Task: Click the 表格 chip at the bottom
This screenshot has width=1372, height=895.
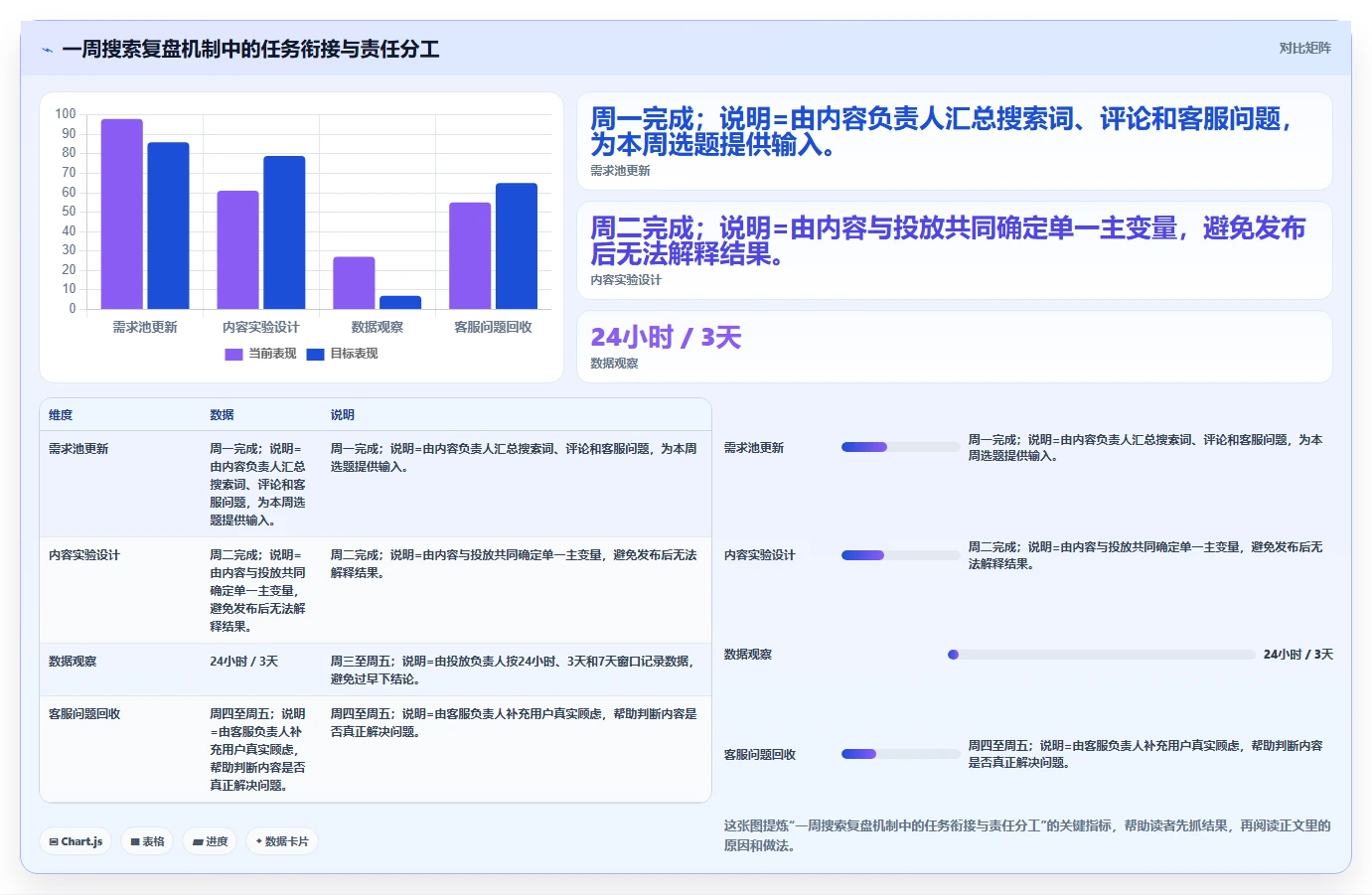Action: (148, 841)
